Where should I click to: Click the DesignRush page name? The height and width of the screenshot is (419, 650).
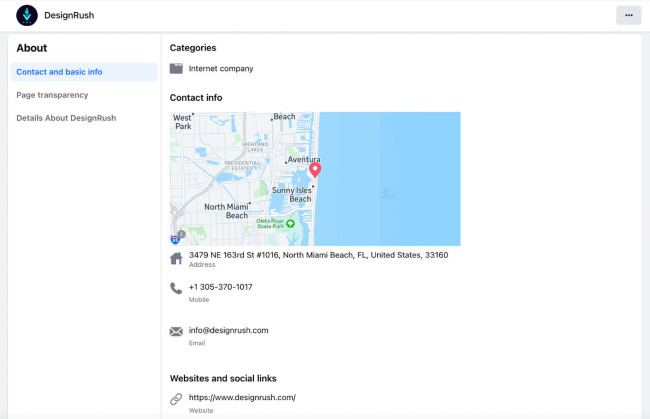69,15
